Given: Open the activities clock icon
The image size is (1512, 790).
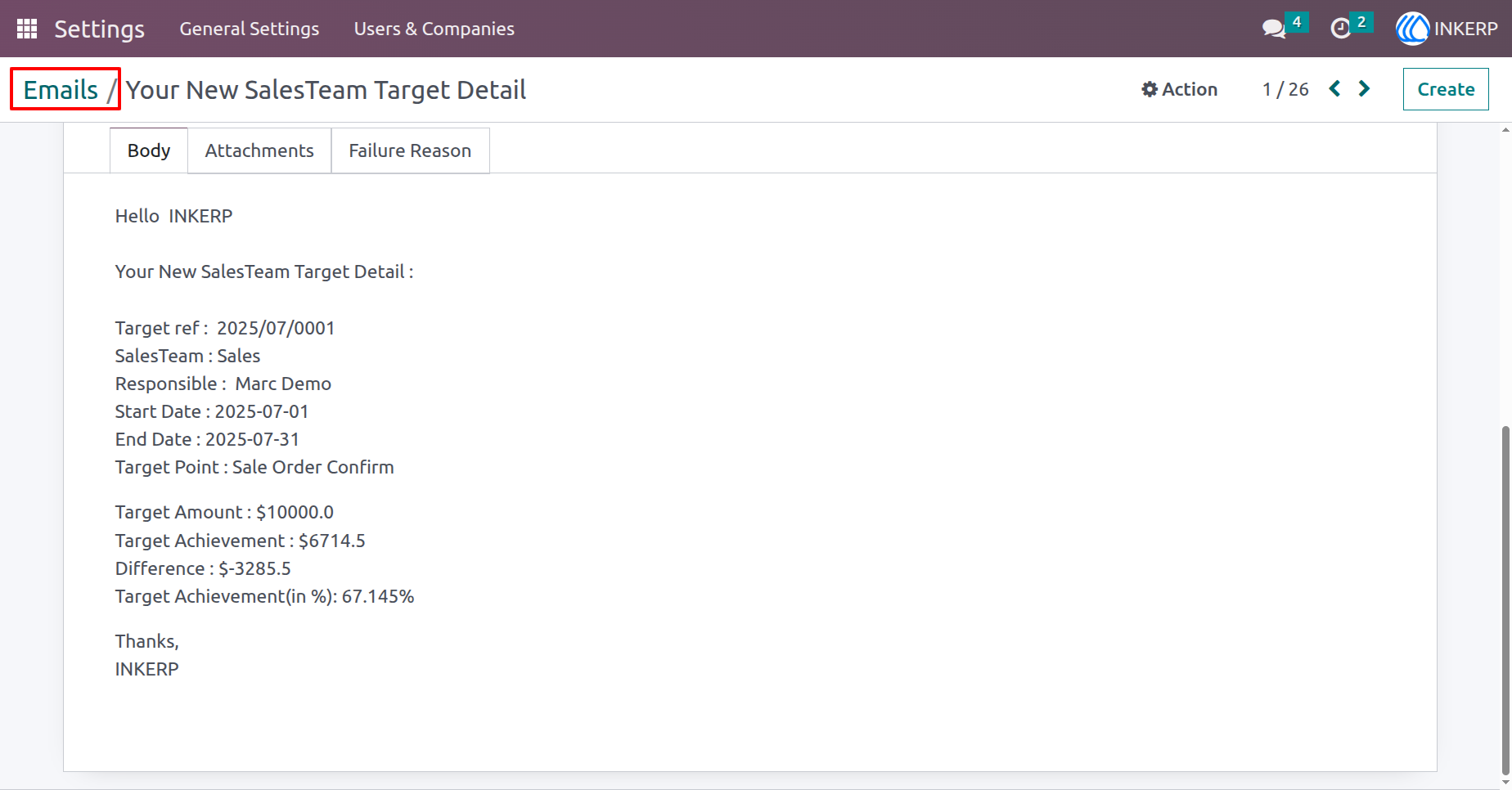Looking at the screenshot, I should pos(1340,29).
